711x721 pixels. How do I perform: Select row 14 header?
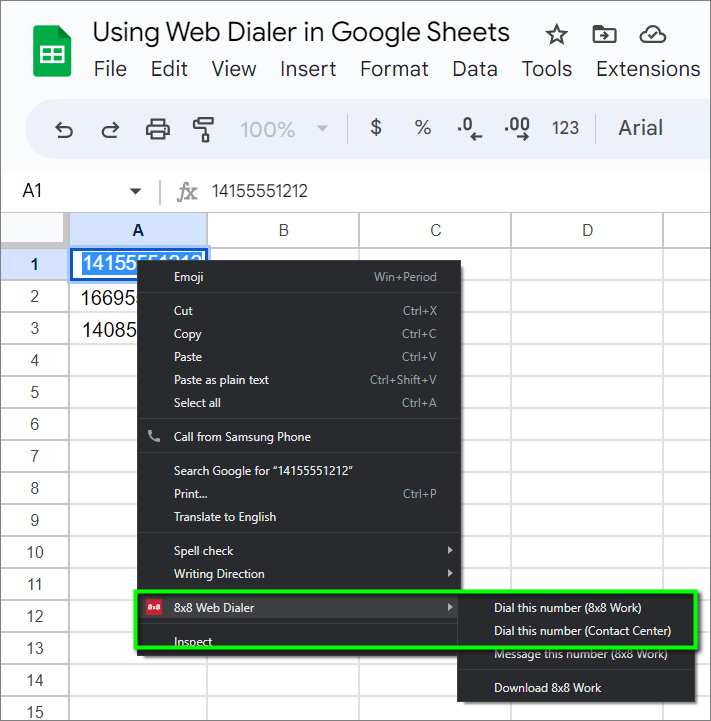(x=34, y=680)
